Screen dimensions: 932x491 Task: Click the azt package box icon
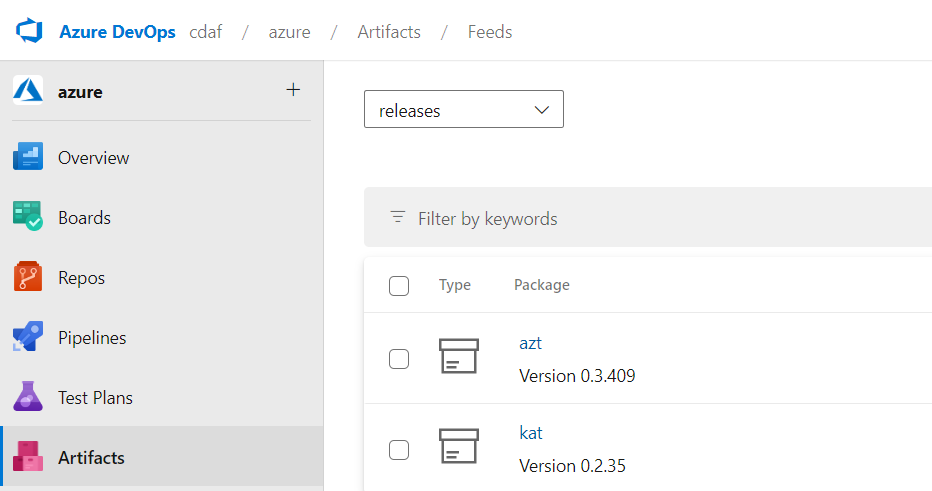pos(459,357)
